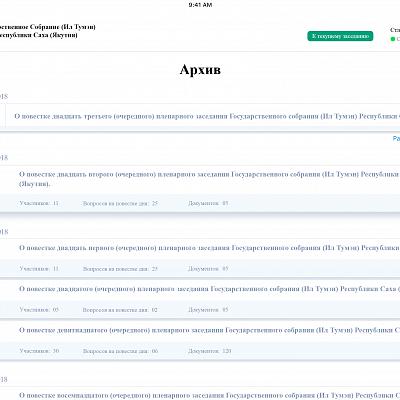The width and height of the screenshot is (400, 400).
Task: Click the green status dot indicator
Action: [x=393, y=39]
